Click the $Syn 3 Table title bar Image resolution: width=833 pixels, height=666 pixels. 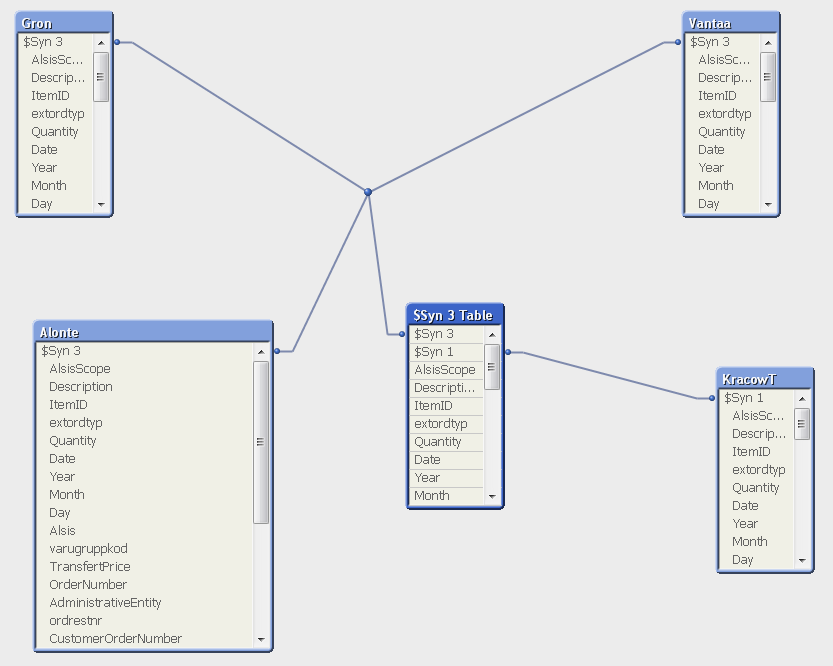coord(455,315)
